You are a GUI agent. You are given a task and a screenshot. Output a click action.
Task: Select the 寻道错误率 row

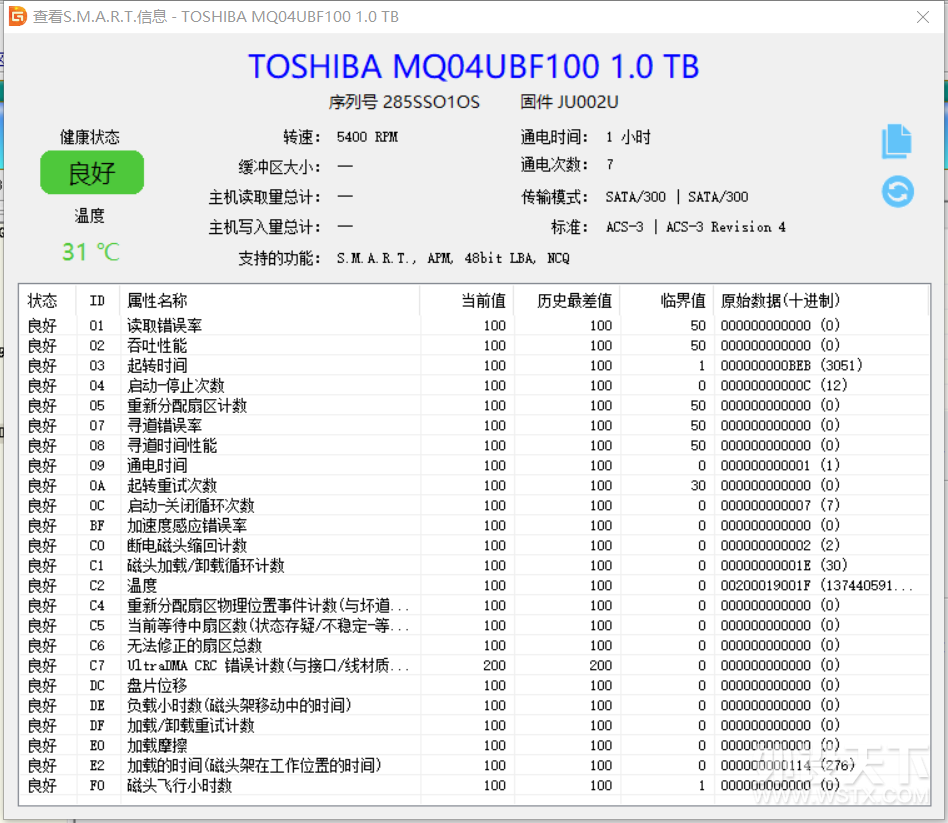(475, 426)
